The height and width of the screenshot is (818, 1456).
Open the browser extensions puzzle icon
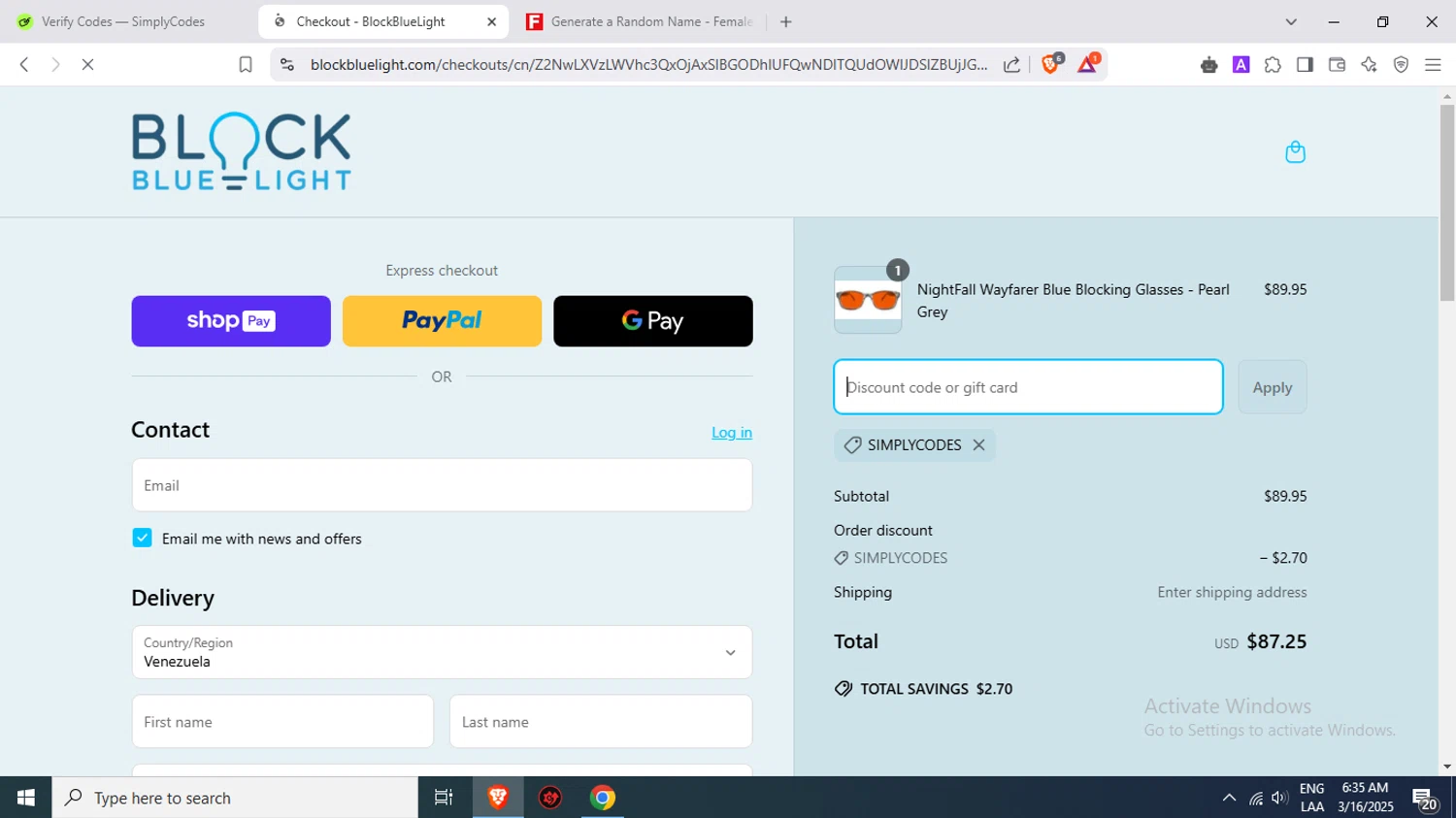(x=1273, y=64)
